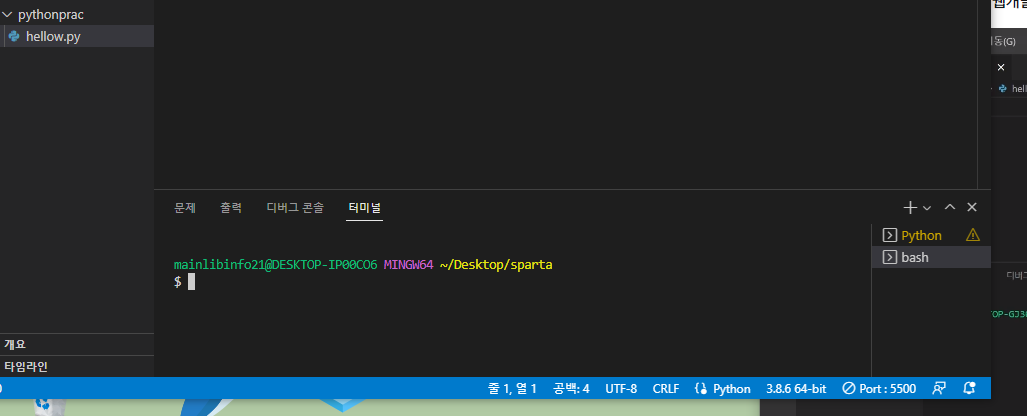Viewport: 1027px width, 416px height.
Task: Click the ~/Desktop/sparta path text
Action: click(x=496, y=265)
